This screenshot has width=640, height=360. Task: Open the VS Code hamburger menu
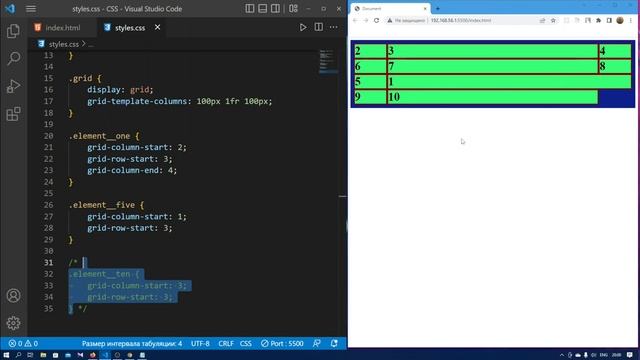coord(31,9)
